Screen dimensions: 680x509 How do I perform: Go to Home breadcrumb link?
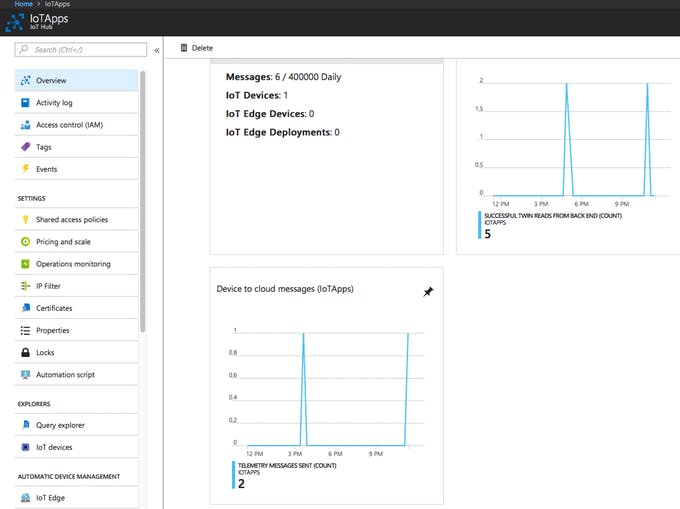pos(23,4)
